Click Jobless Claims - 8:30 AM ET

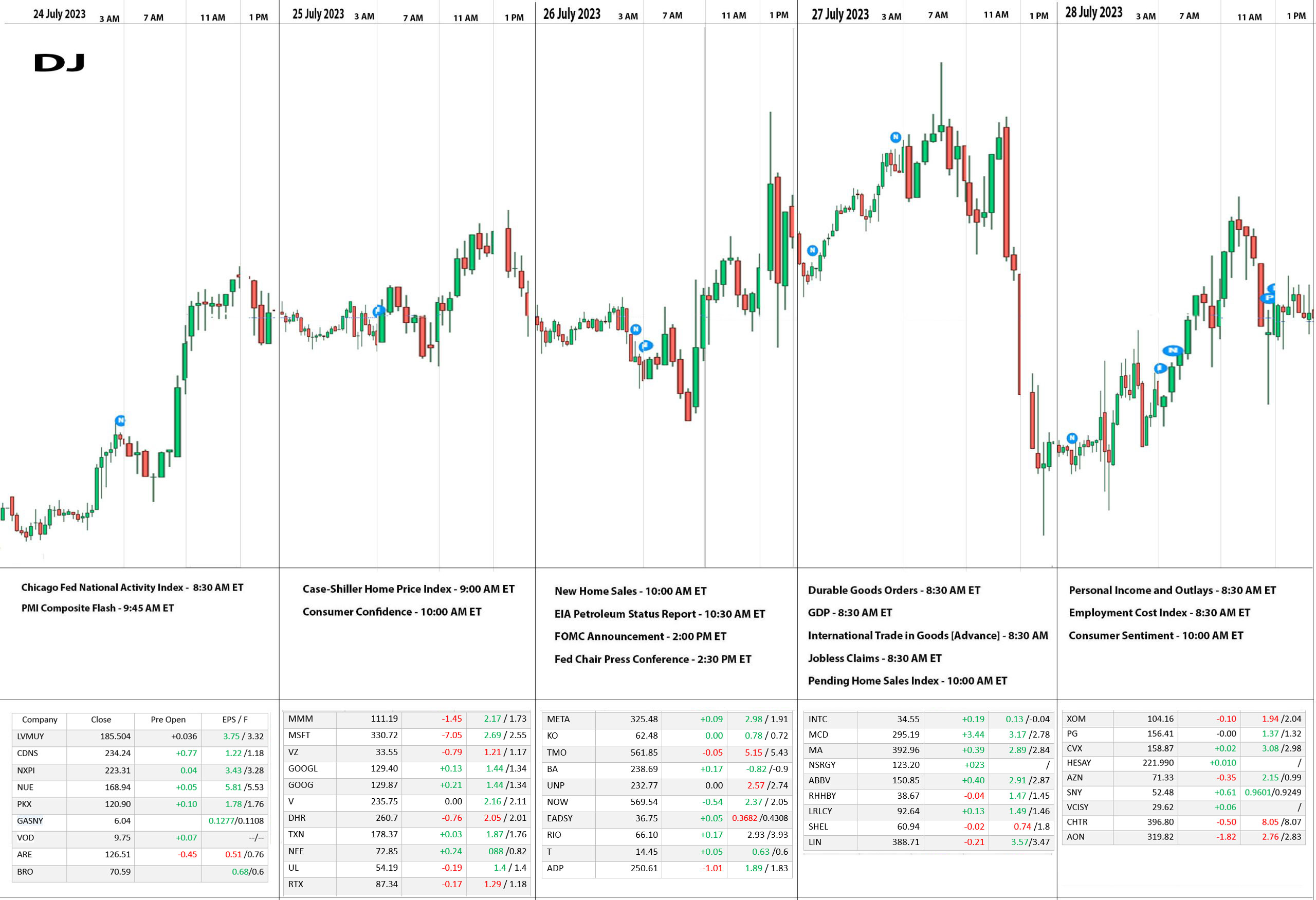click(x=874, y=658)
